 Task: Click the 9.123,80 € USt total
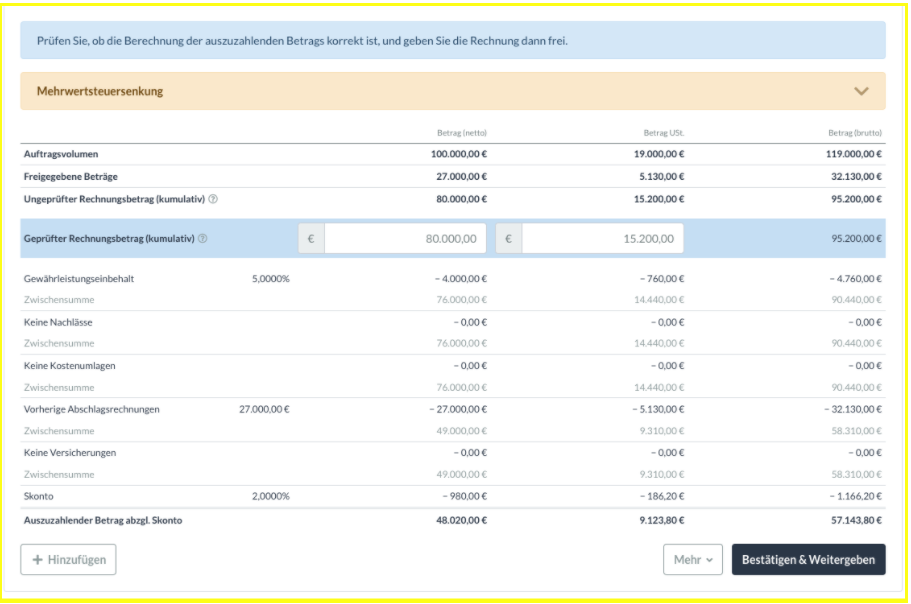tap(662, 520)
